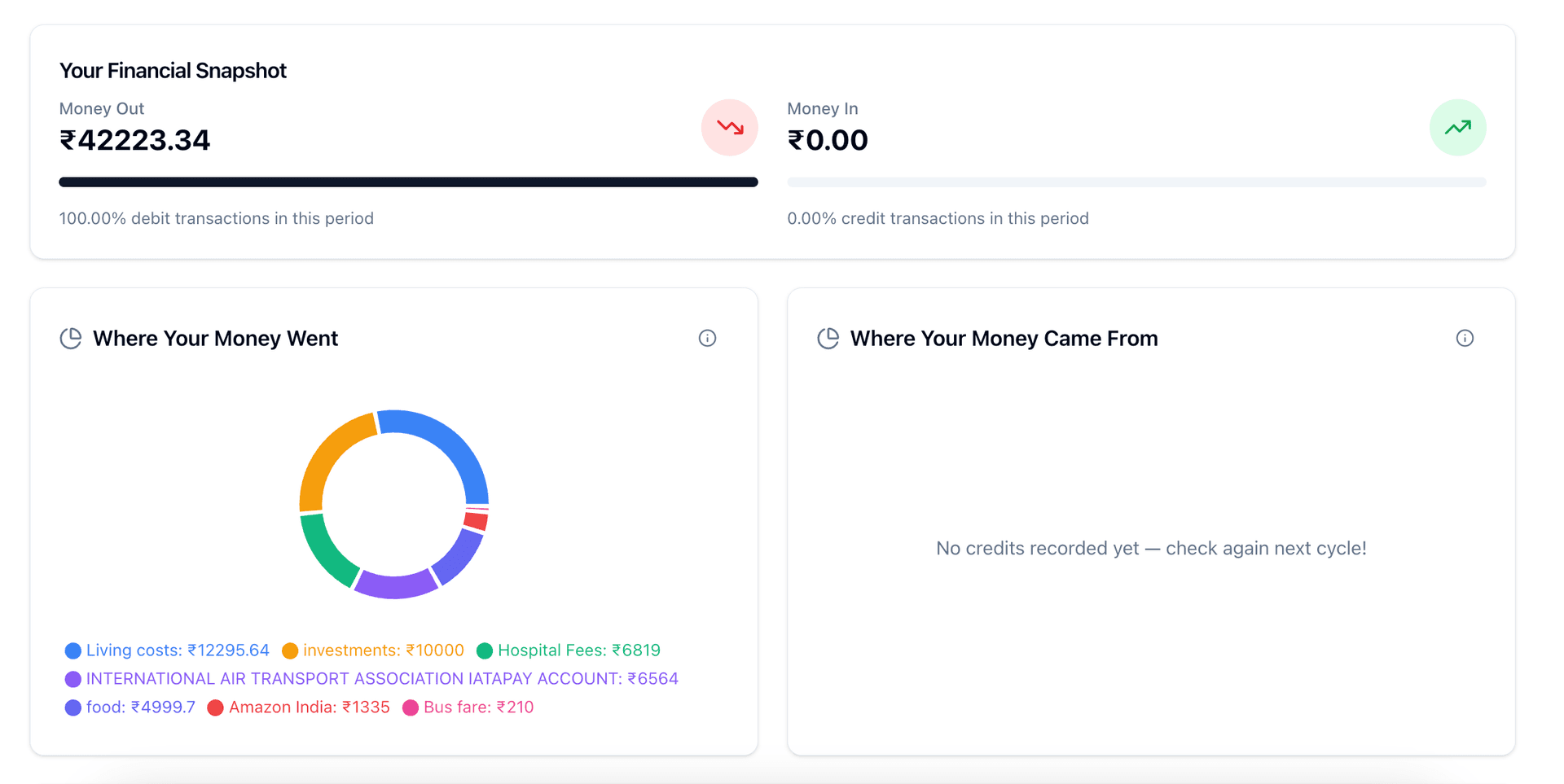Select the food ₹4999.7 legend label
The width and height of the screenshot is (1564, 784).
(x=141, y=707)
